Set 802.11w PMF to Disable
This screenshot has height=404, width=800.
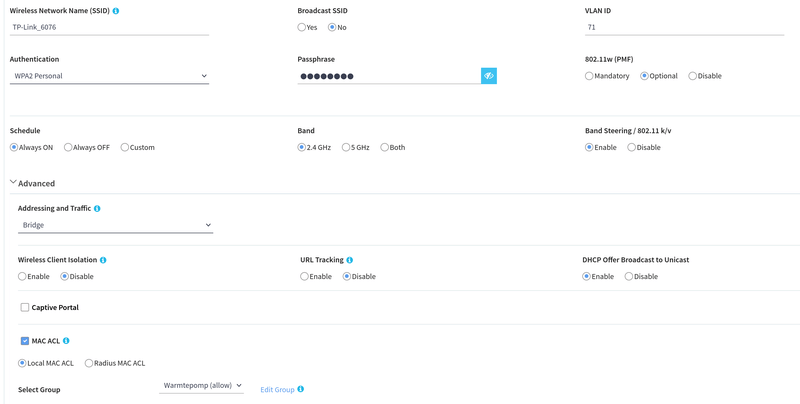692,76
